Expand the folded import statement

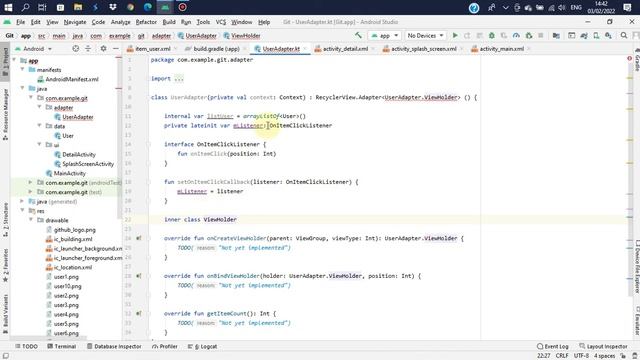coord(179,78)
